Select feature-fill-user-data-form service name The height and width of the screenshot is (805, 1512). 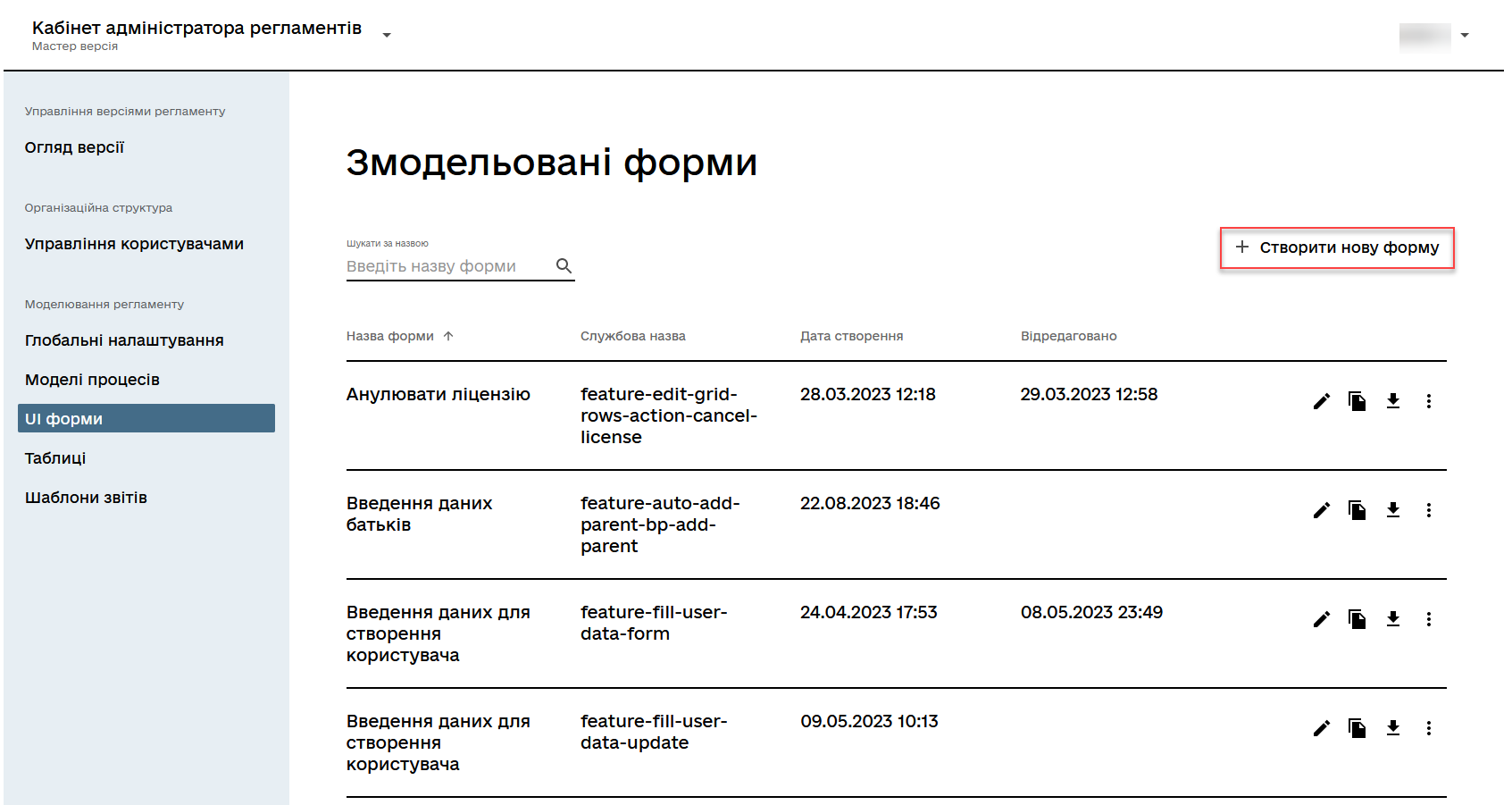[x=654, y=623]
